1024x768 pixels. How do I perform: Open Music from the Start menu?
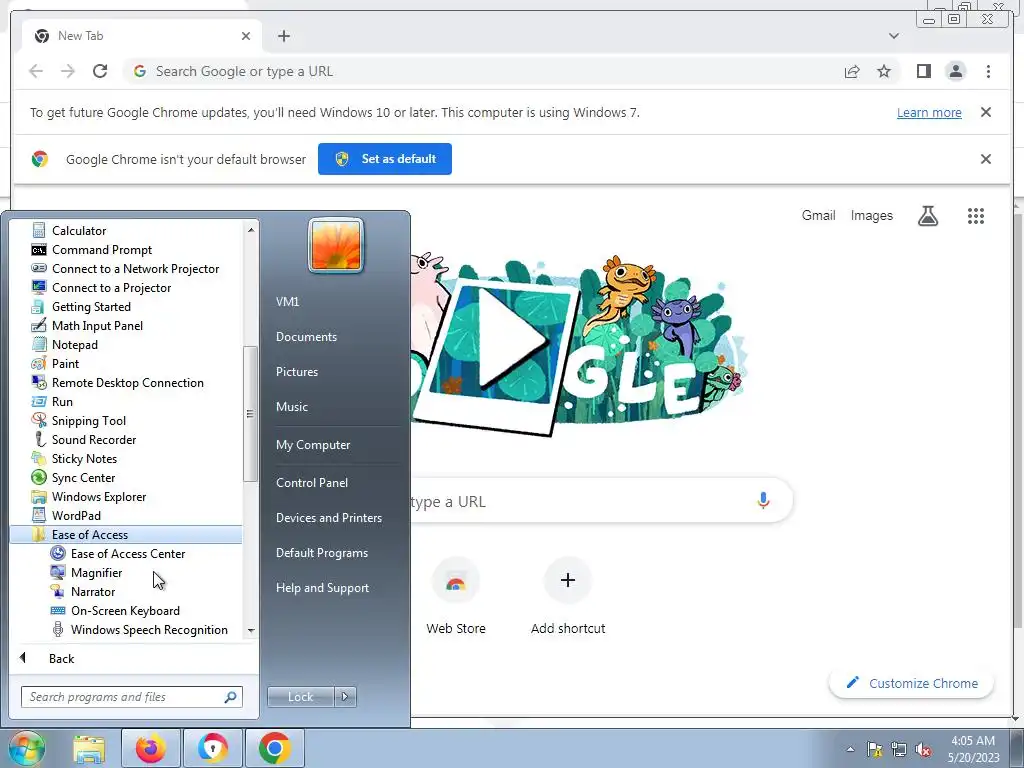tap(291, 406)
